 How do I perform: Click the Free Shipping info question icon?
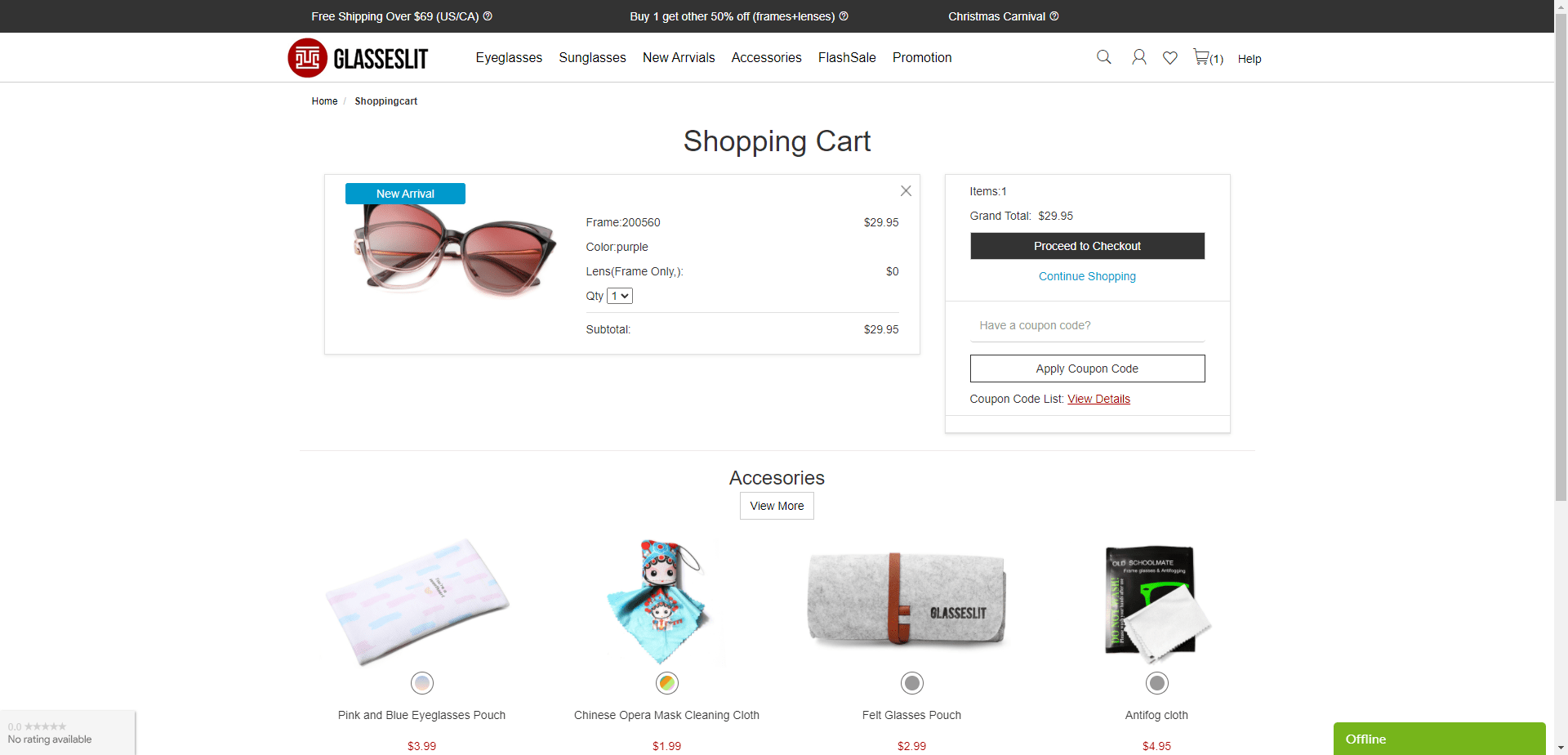(488, 16)
